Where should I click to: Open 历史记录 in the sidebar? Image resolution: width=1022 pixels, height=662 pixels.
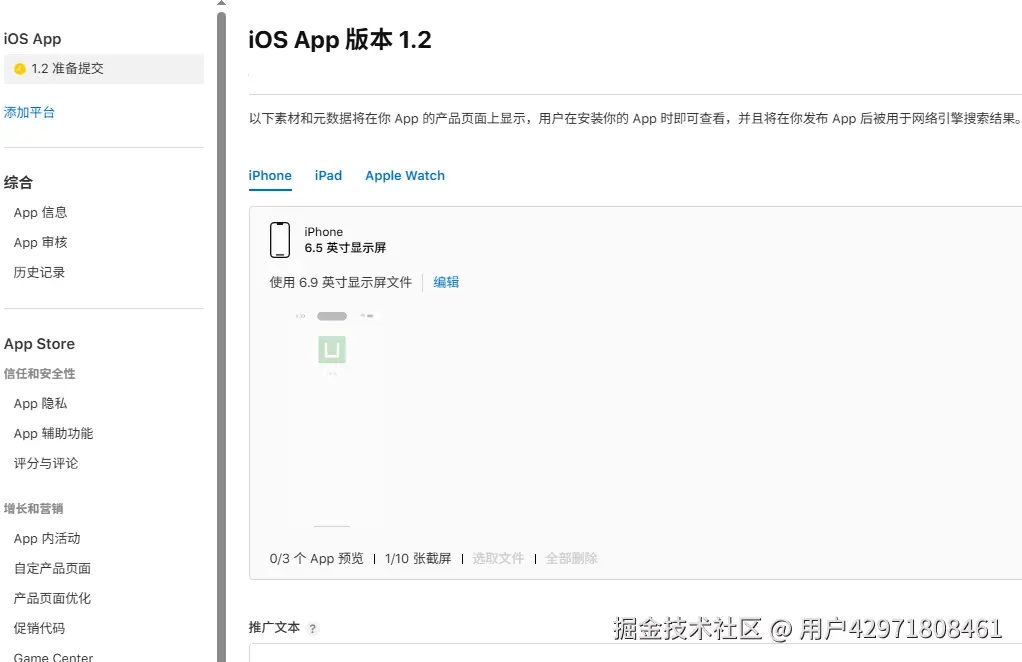pyautogui.click(x=39, y=272)
